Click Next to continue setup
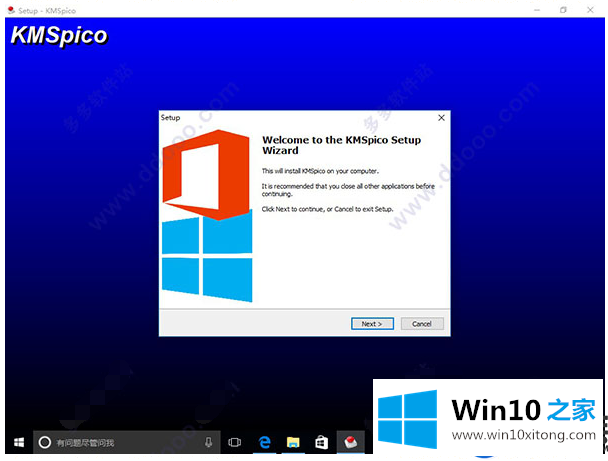 point(372,324)
